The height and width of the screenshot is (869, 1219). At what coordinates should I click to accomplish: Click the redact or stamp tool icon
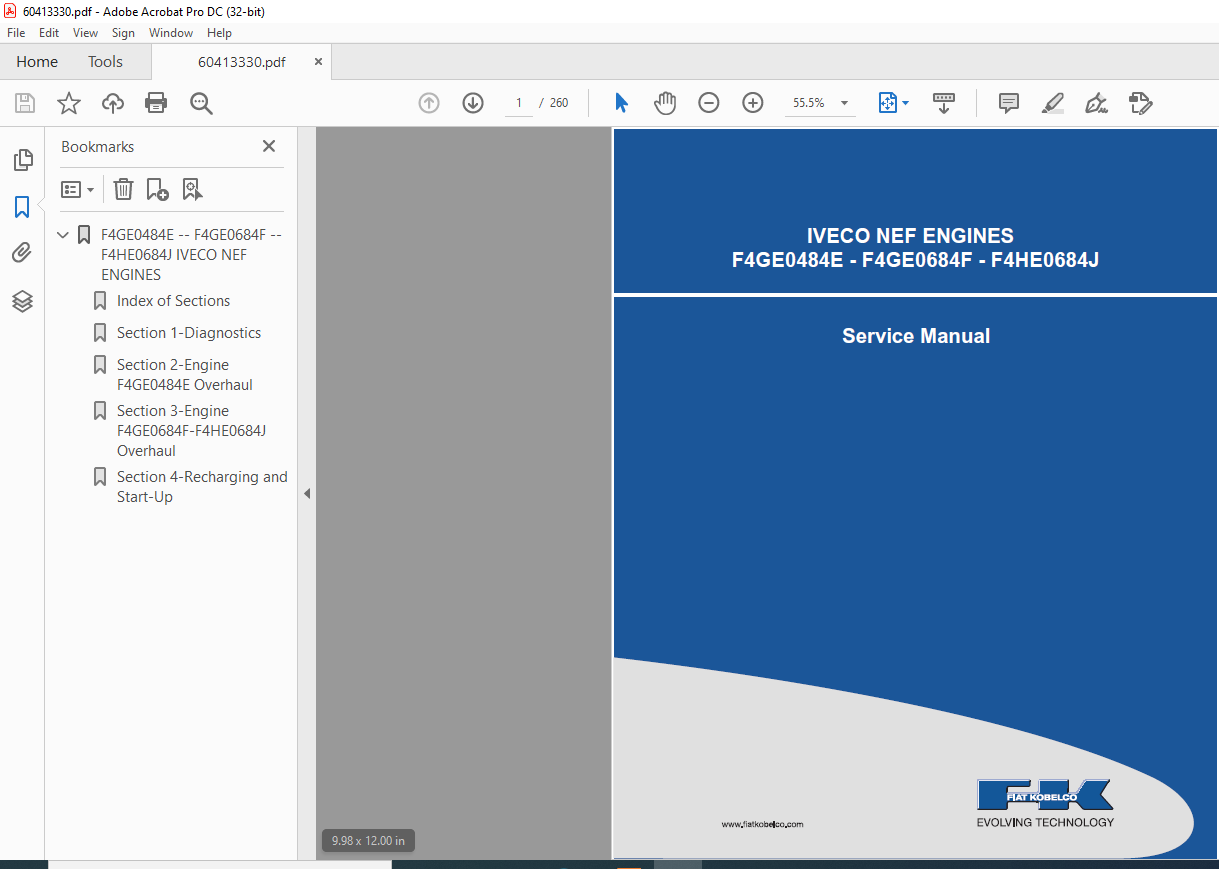(x=1140, y=103)
